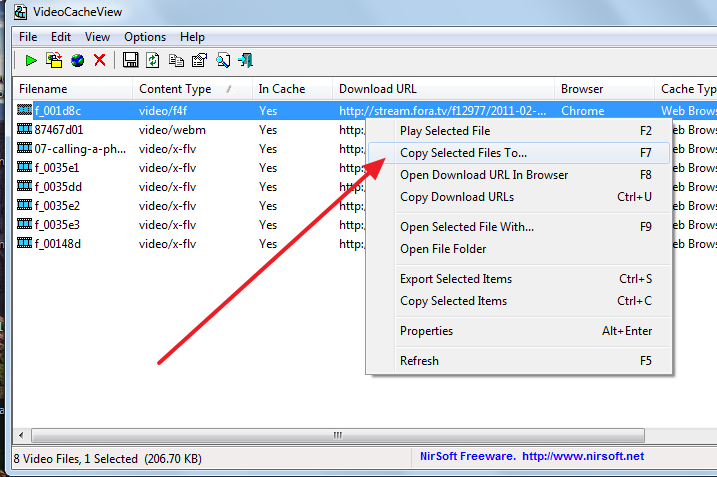Choose Copy Selected Items menu entry
This screenshot has width=717, height=477.
tap(519, 301)
